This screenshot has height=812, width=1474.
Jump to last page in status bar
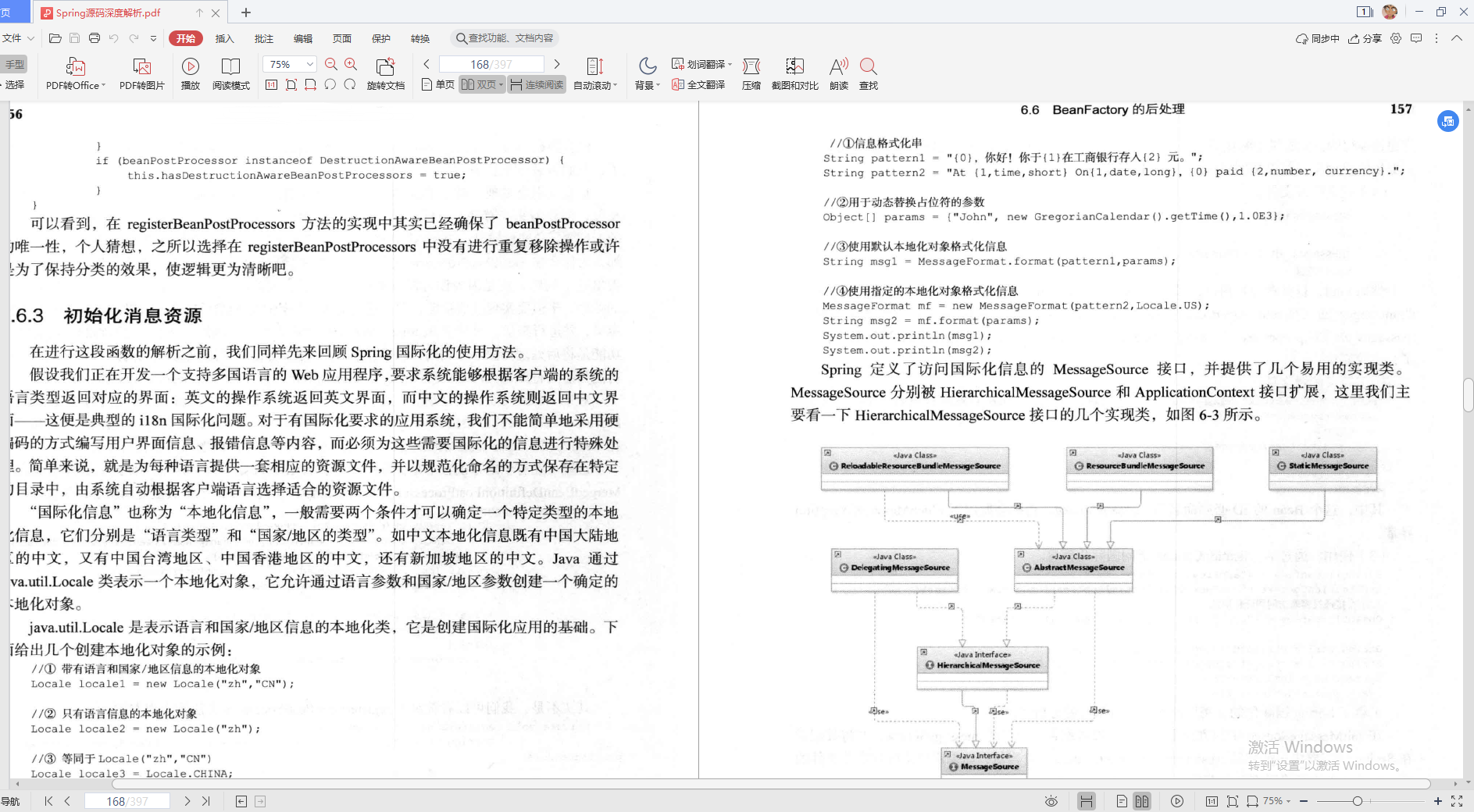coord(206,801)
